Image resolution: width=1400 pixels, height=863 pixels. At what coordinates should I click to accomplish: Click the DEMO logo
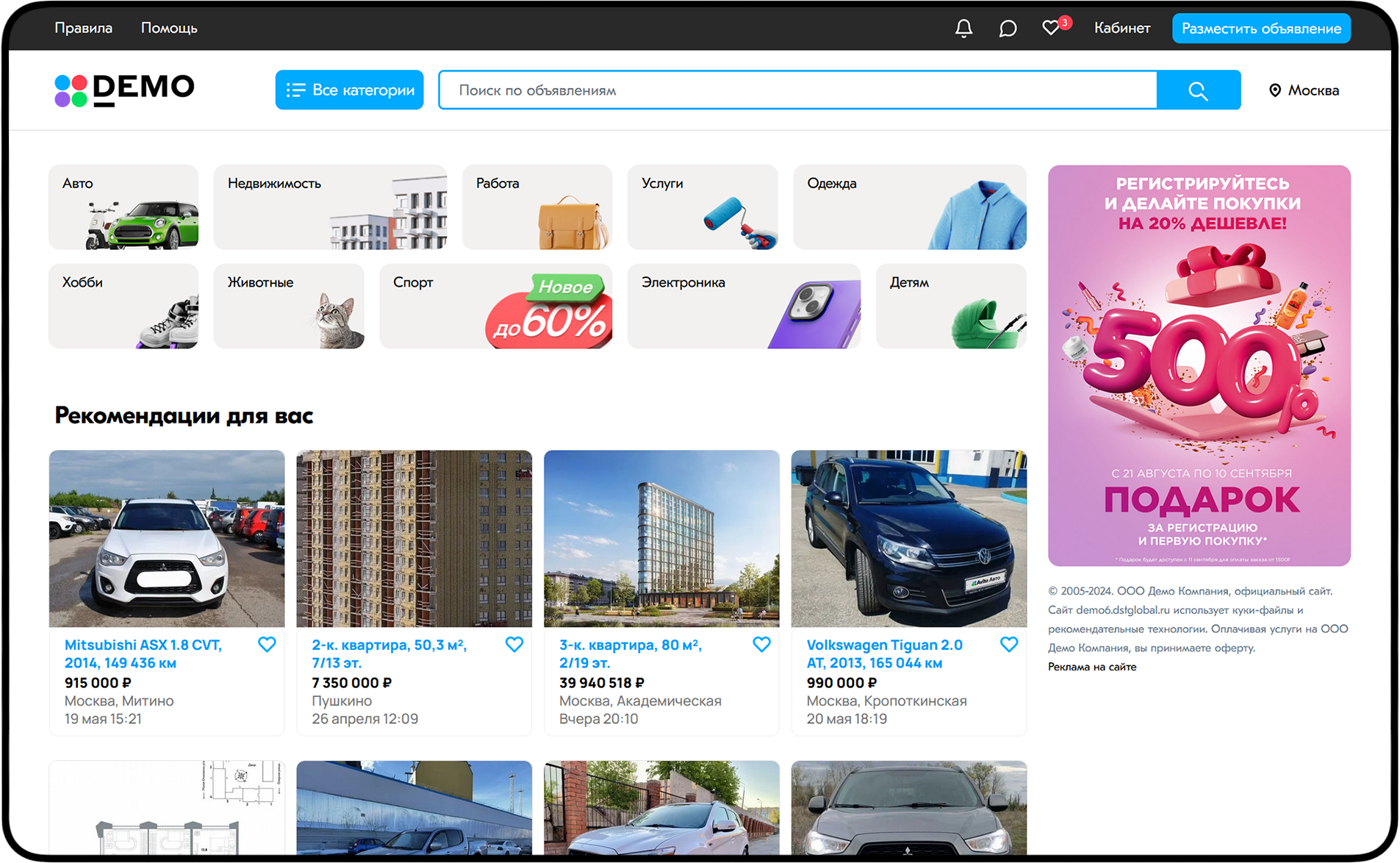click(124, 90)
